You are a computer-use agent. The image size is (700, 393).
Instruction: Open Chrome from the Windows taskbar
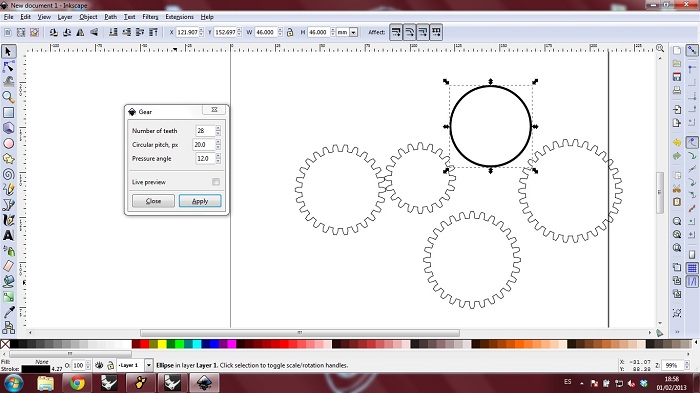[77, 383]
